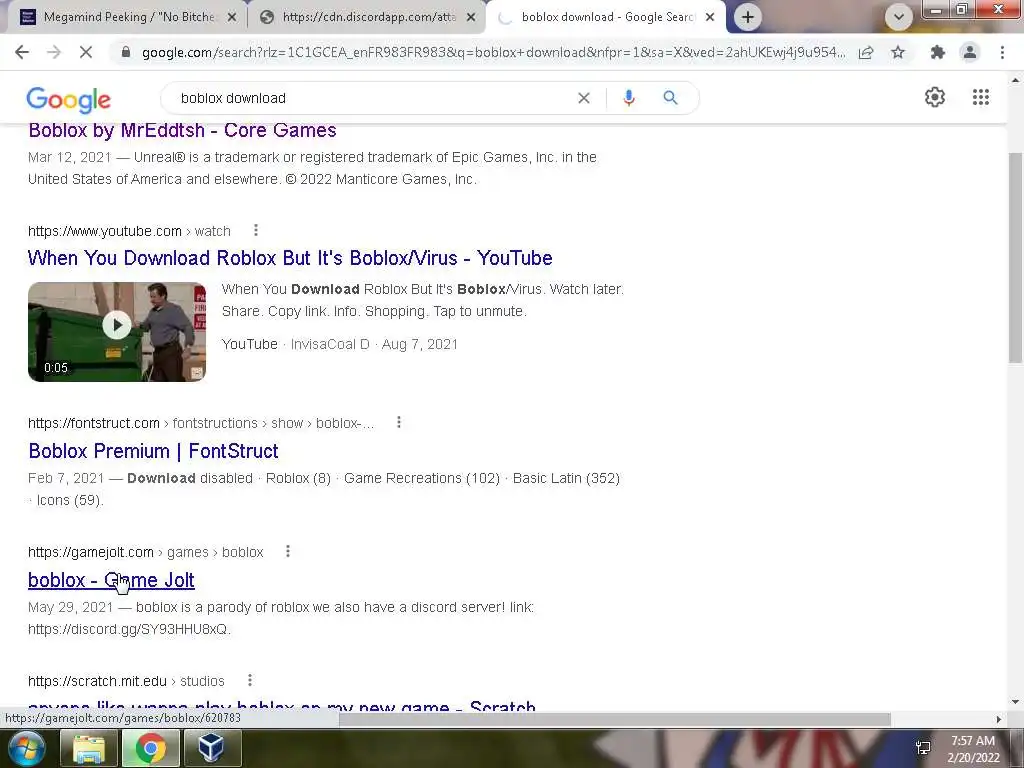Open the extensions puzzle icon
The image size is (1024, 768).
tap(938, 52)
